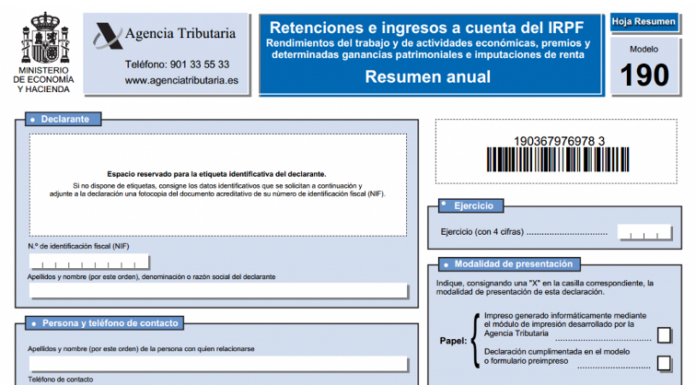Click the bullet beside Modalidad de presentación

446,265
